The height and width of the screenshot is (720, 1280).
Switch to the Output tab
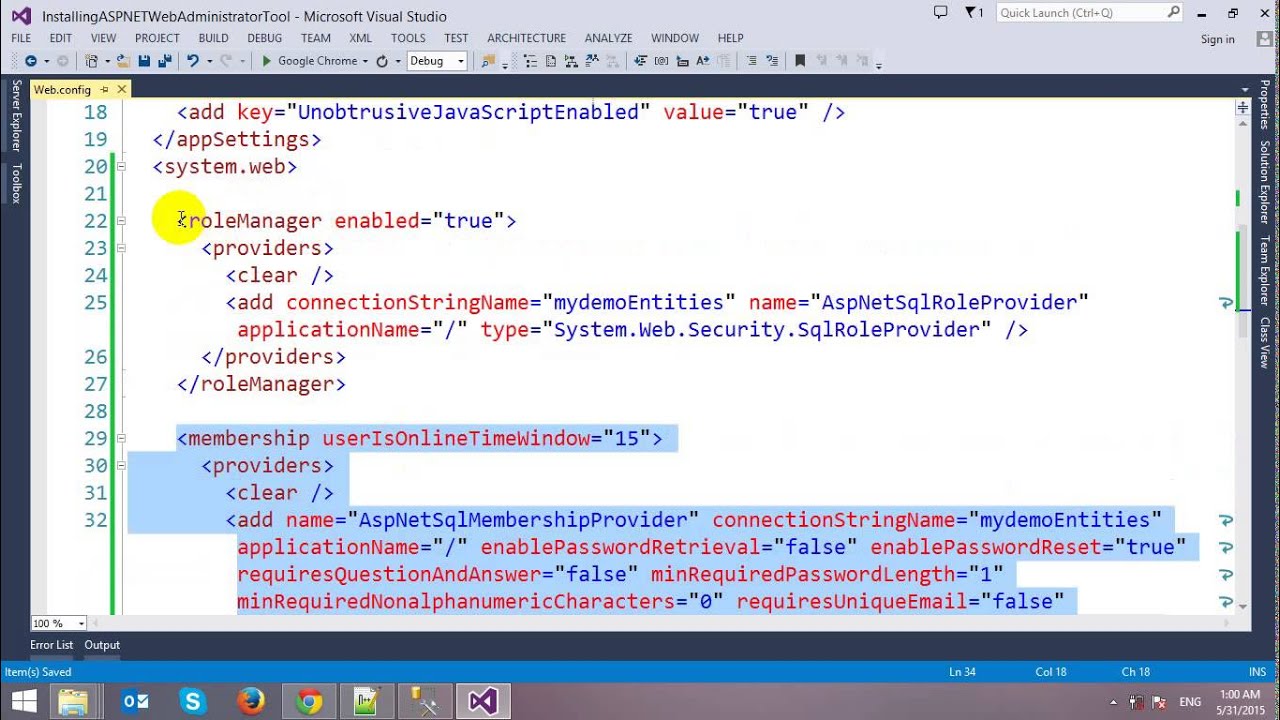102,645
